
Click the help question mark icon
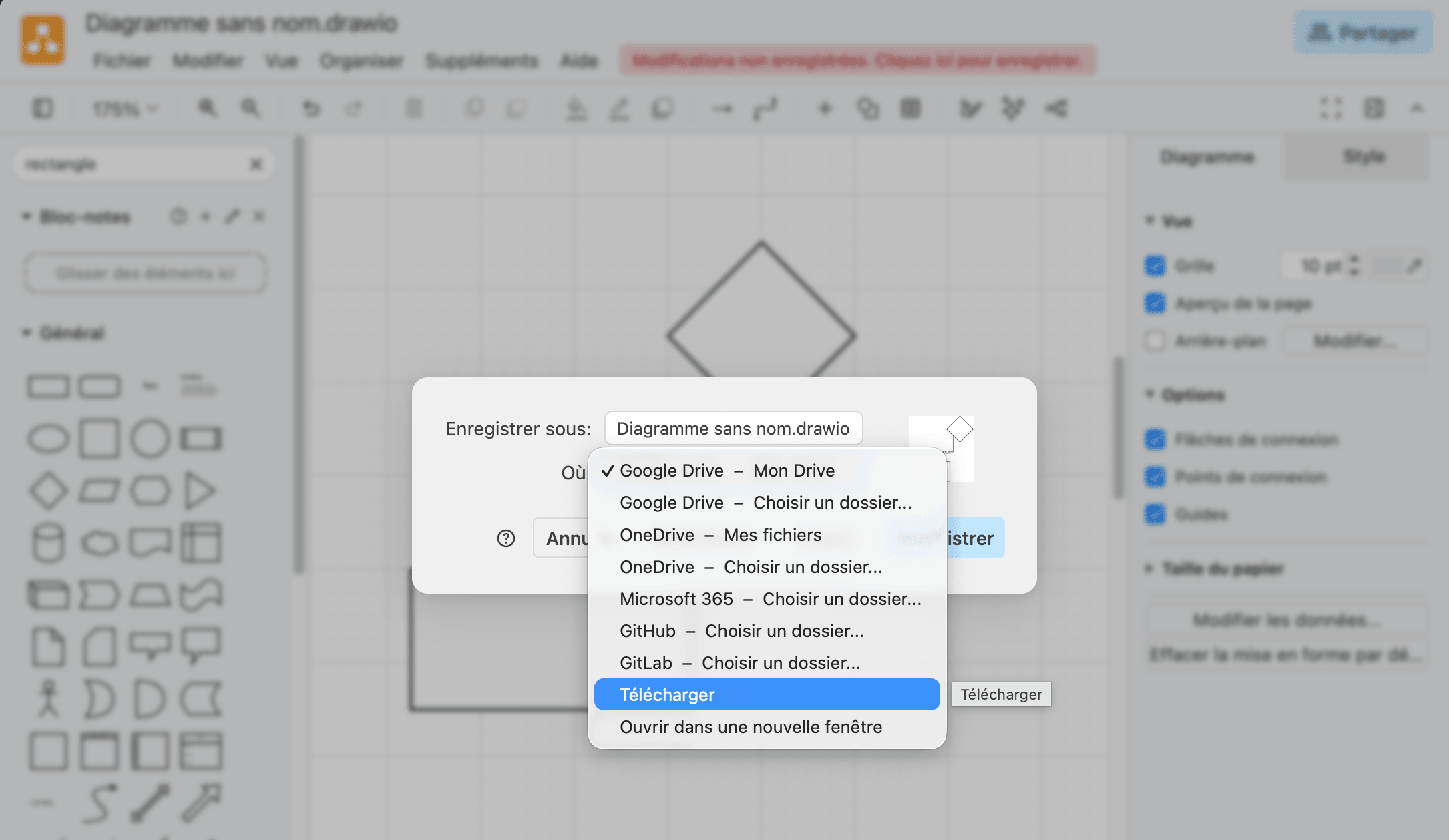506,538
